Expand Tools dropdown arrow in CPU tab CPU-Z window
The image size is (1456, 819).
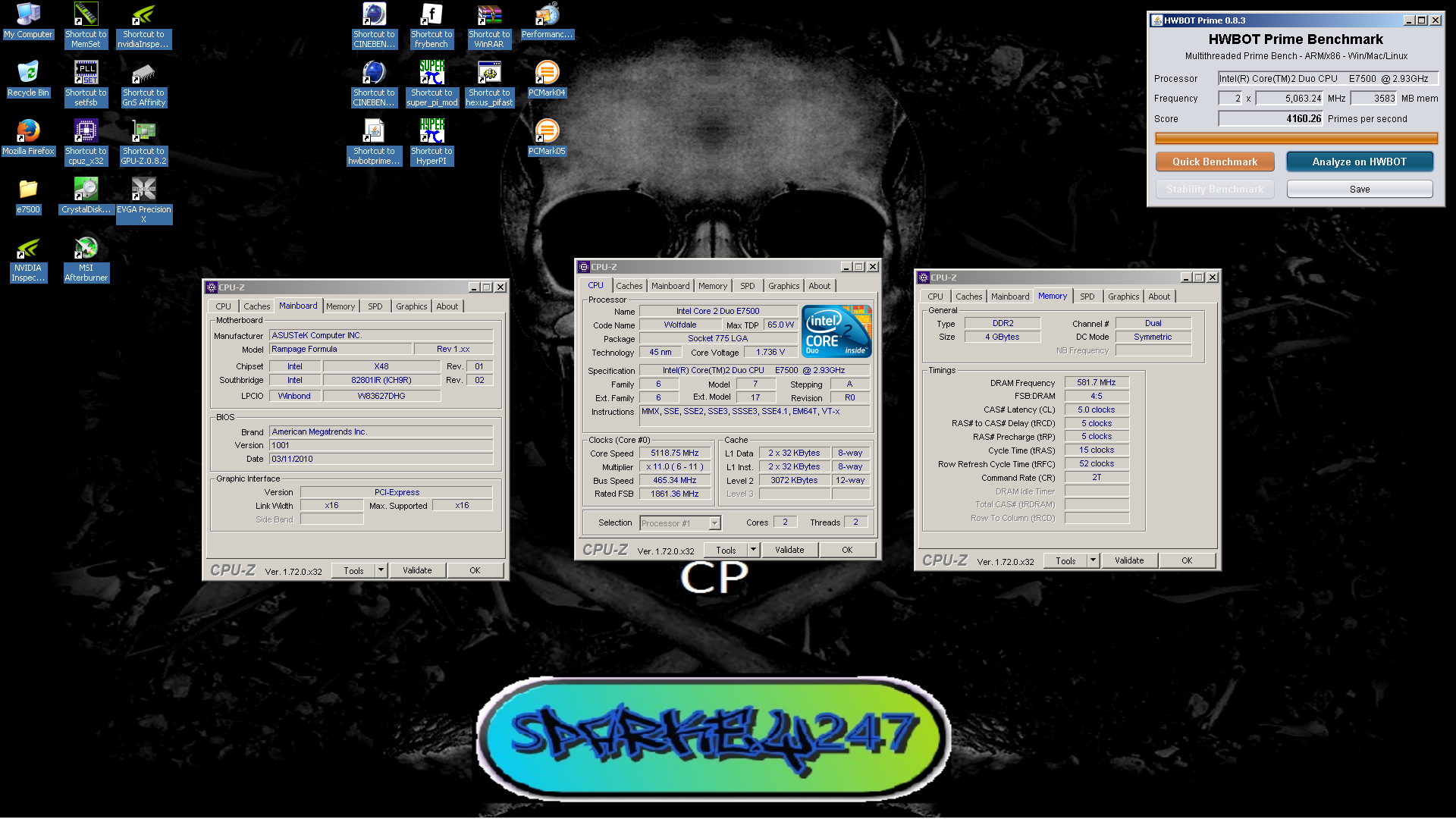click(754, 550)
